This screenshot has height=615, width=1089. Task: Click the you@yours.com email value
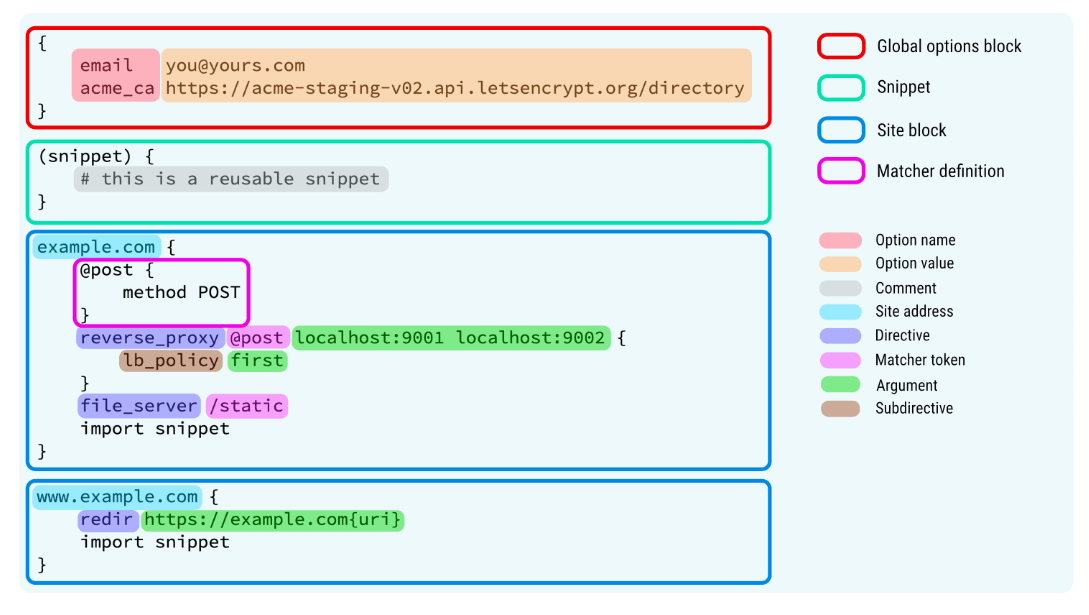coord(236,65)
